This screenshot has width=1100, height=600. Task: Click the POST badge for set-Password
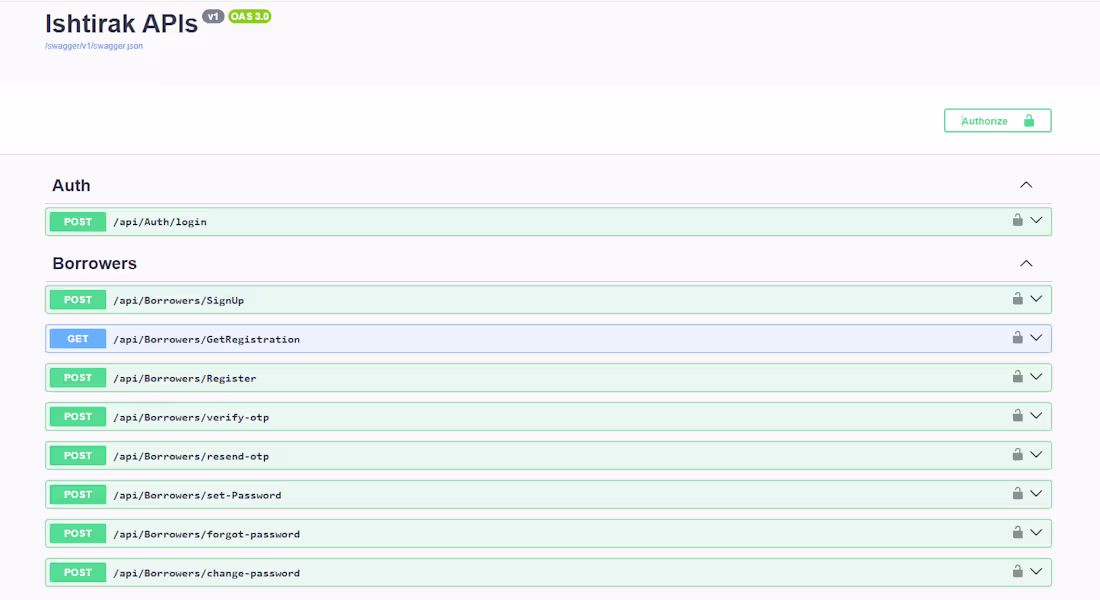78,495
